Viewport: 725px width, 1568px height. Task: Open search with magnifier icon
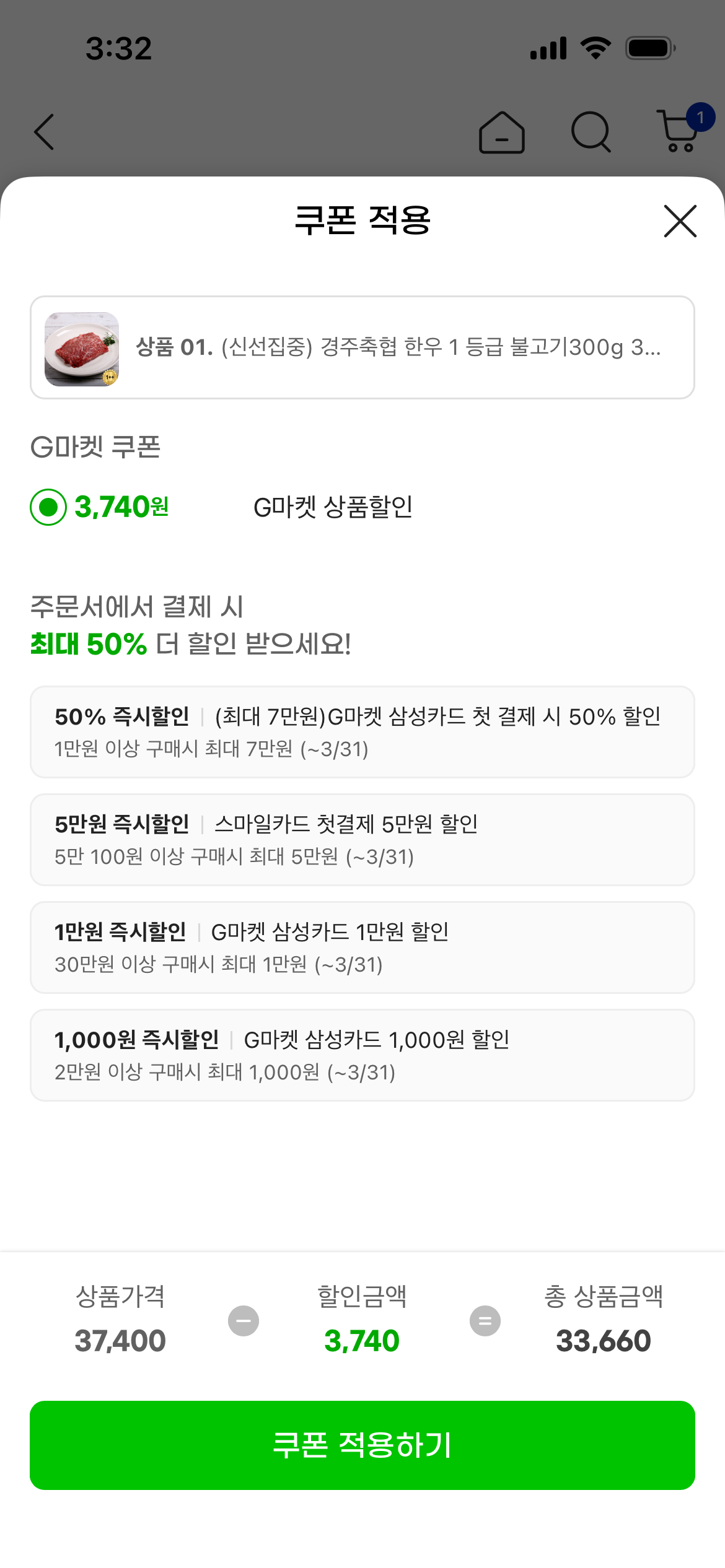click(591, 132)
